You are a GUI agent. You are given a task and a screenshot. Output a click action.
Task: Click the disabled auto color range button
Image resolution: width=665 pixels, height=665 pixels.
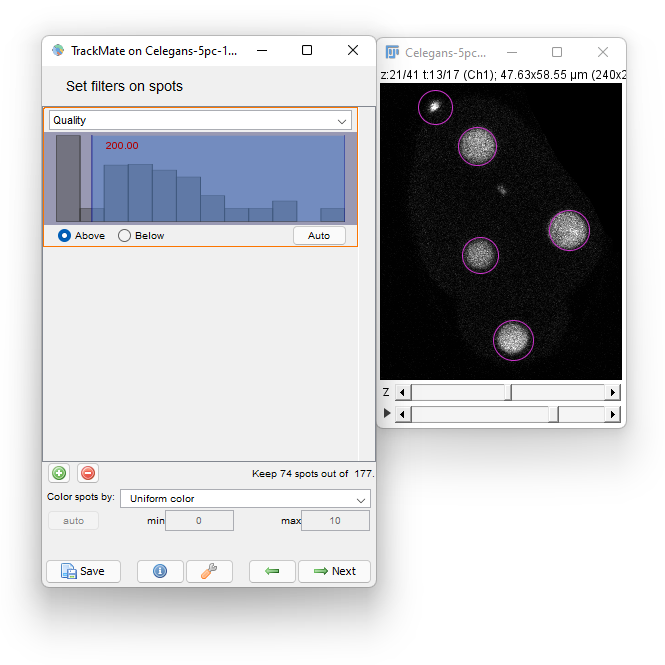[73, 521]
